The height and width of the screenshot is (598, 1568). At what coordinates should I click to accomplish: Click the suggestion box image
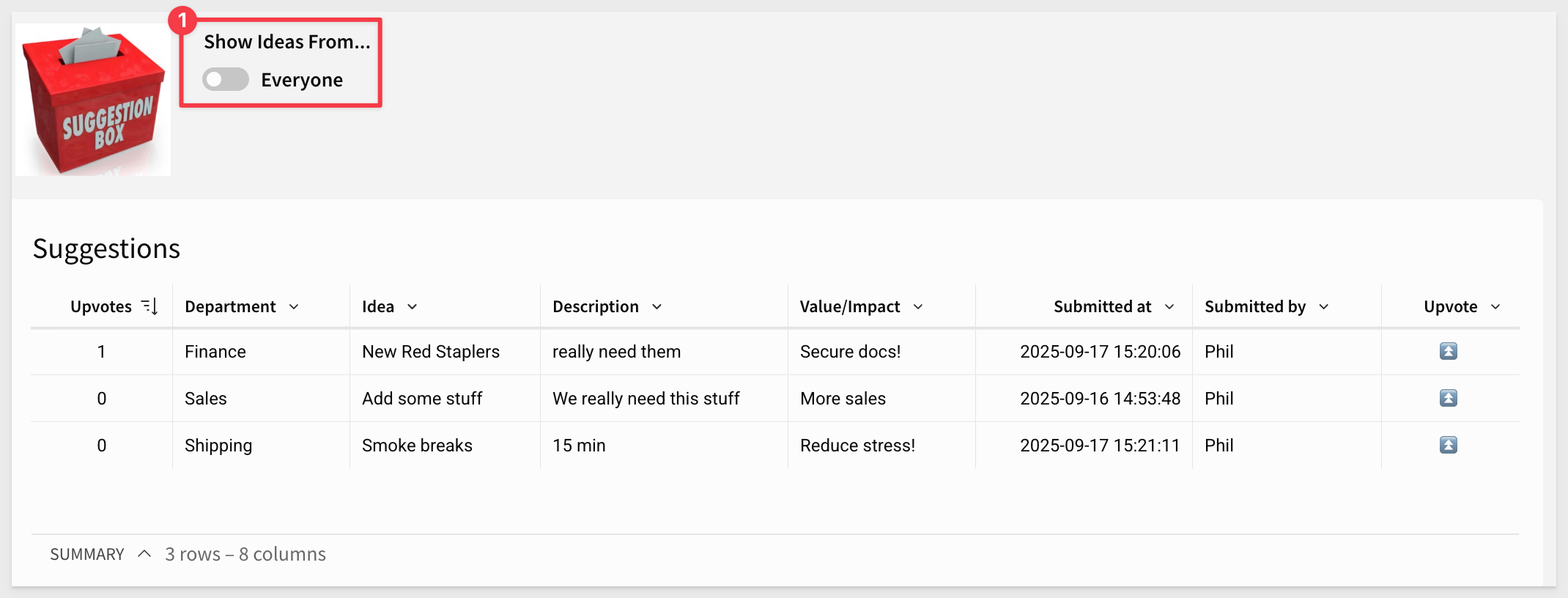point(93,100)
